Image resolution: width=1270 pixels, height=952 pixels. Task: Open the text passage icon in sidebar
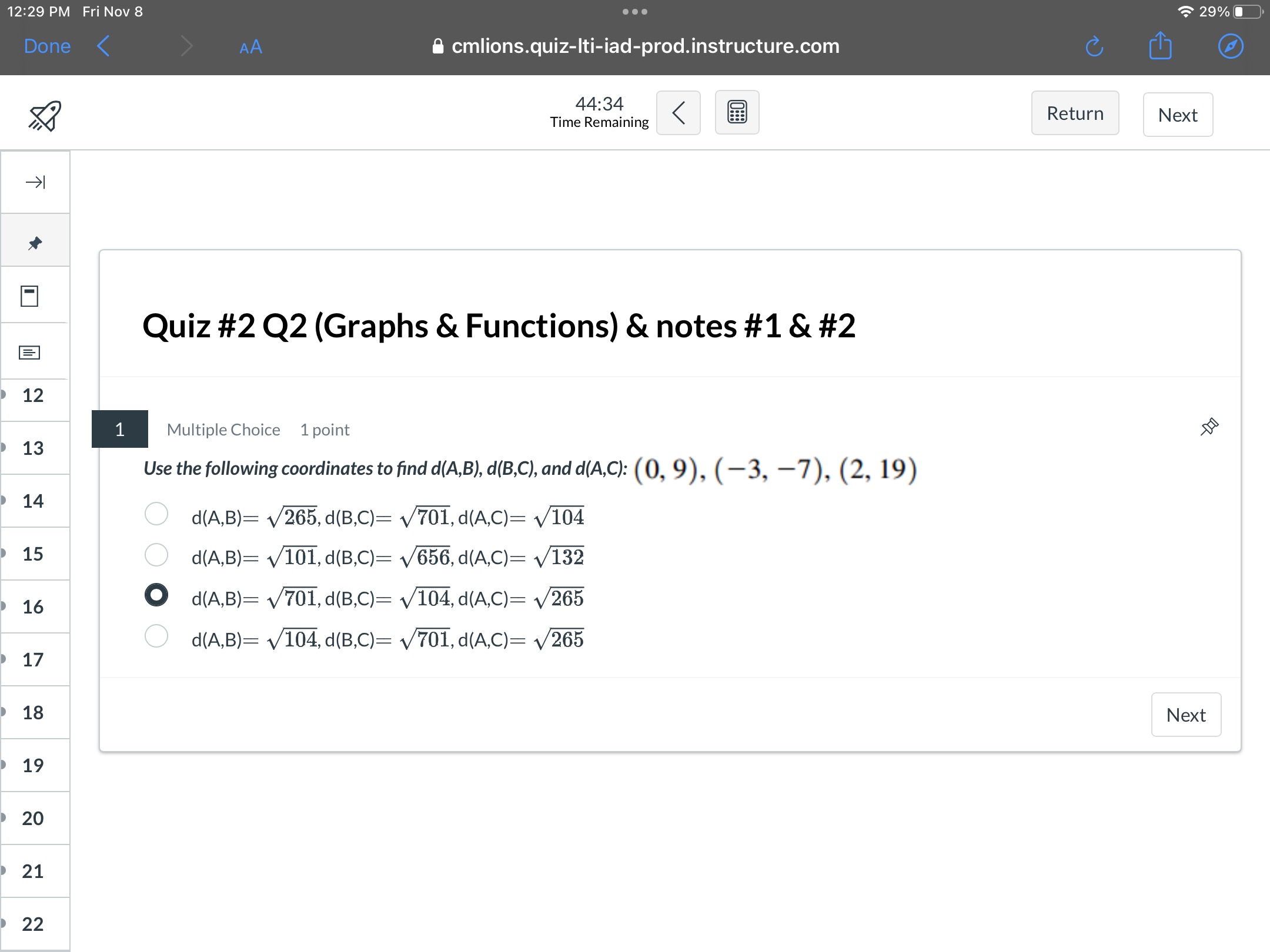[x=29, y=353]
